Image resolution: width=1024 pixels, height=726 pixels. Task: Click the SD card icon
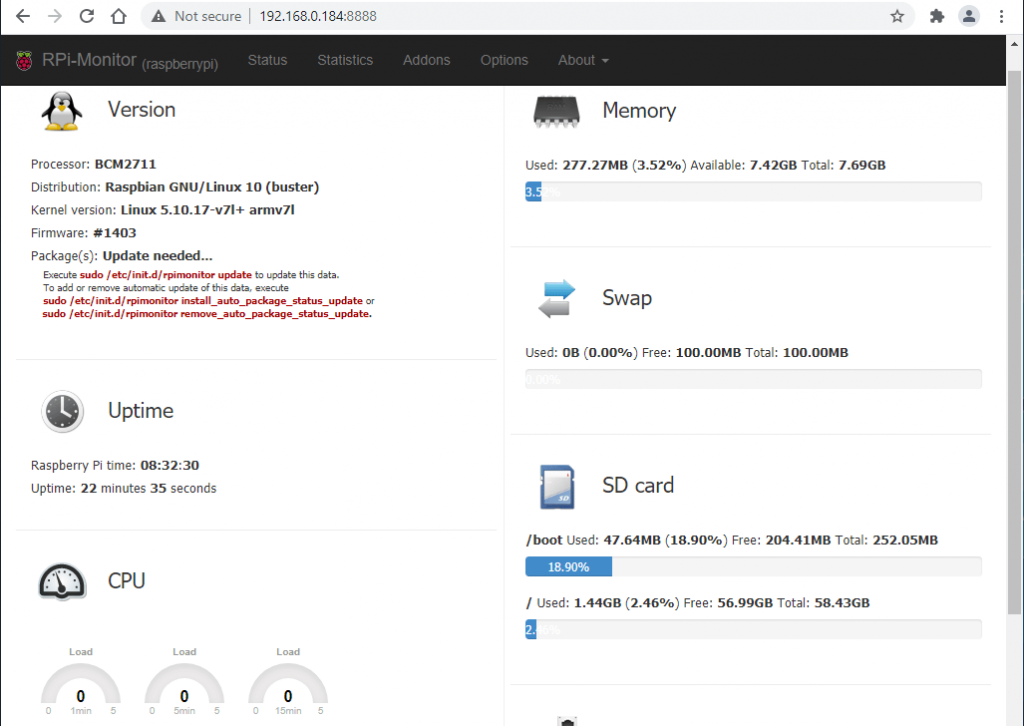(557, 486)
